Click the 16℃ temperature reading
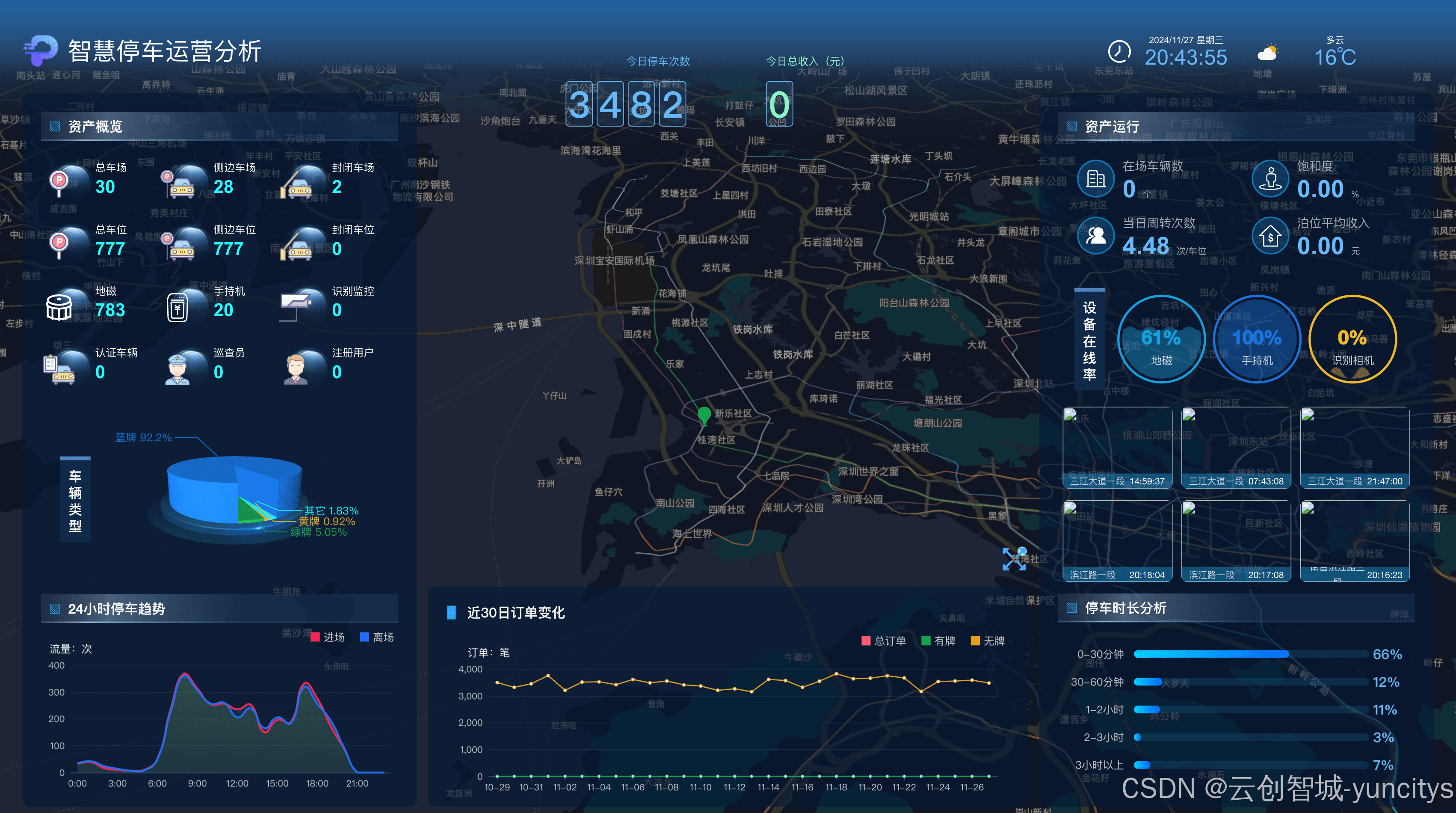1456x813 pixels. click(x=1335, y=57)
